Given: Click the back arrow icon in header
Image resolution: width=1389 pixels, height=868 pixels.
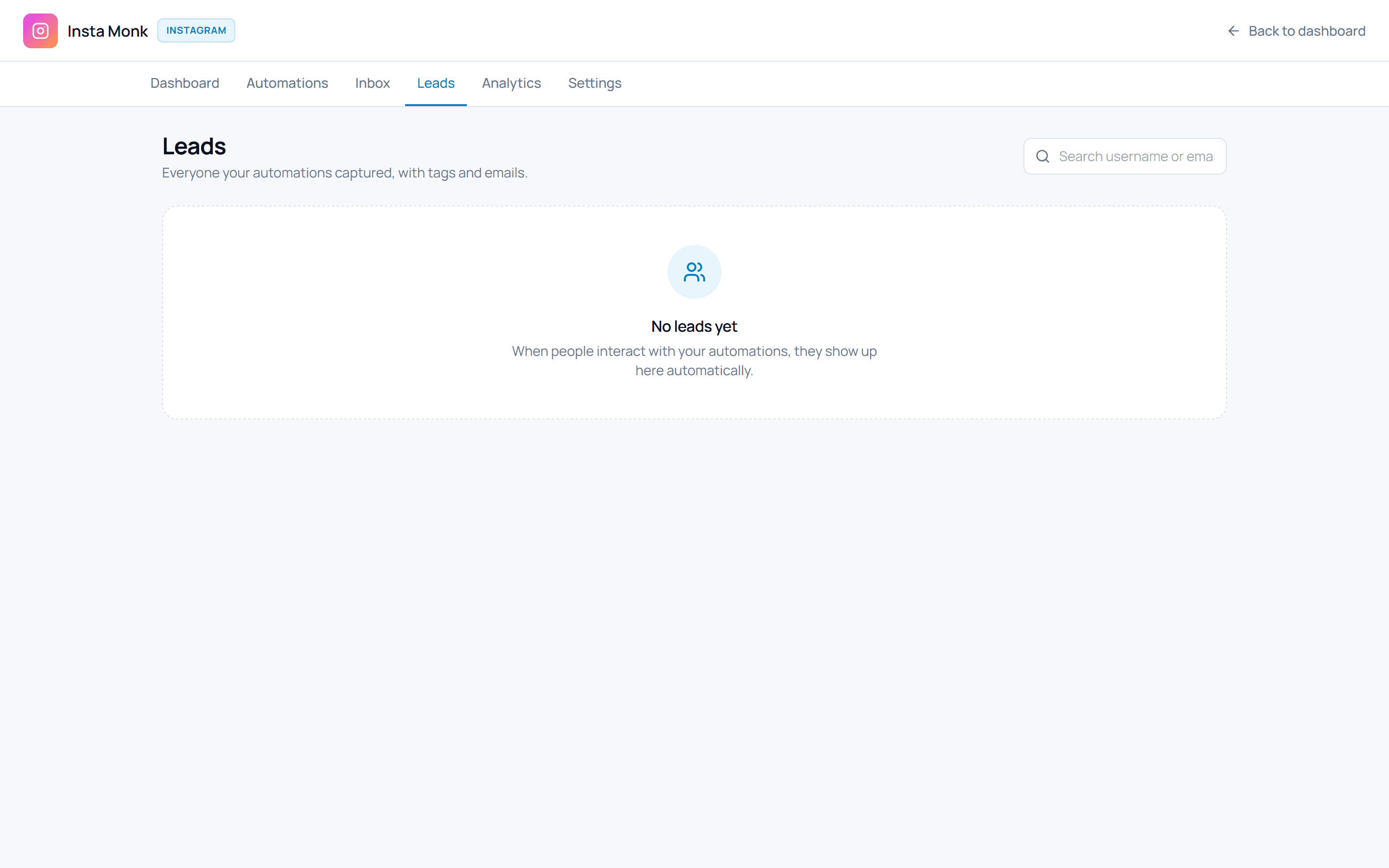Looking at the screenshot, I should [1233, 31].
